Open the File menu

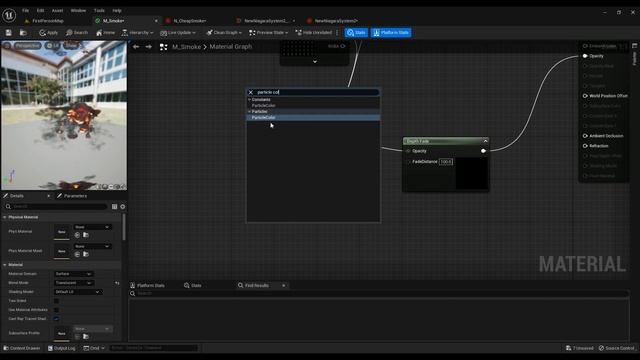(25, 11)
